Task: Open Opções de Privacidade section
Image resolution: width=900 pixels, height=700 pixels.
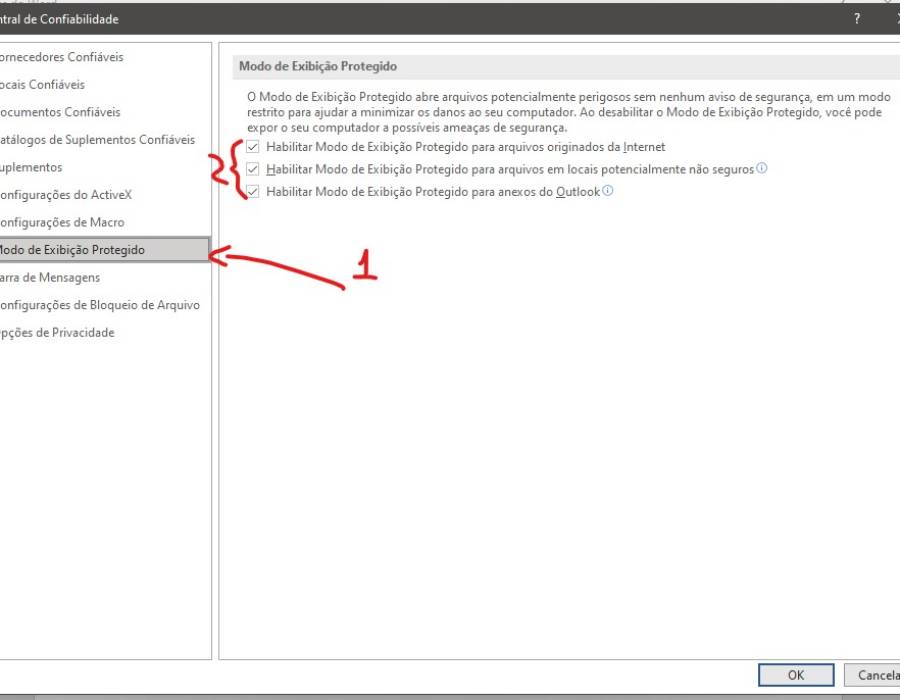Action: coord(57,332)
